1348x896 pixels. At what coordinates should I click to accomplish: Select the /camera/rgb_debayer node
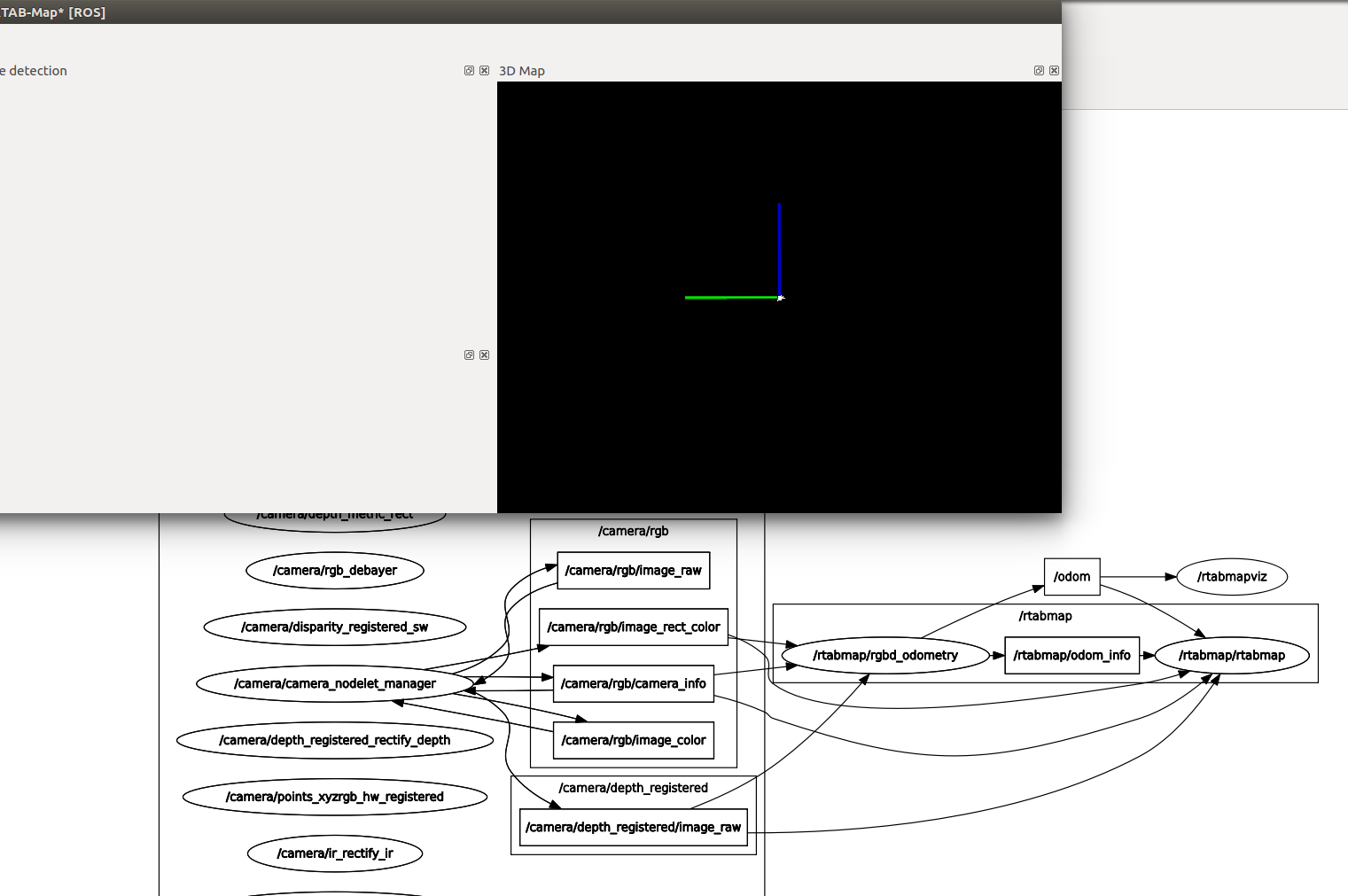334,571
